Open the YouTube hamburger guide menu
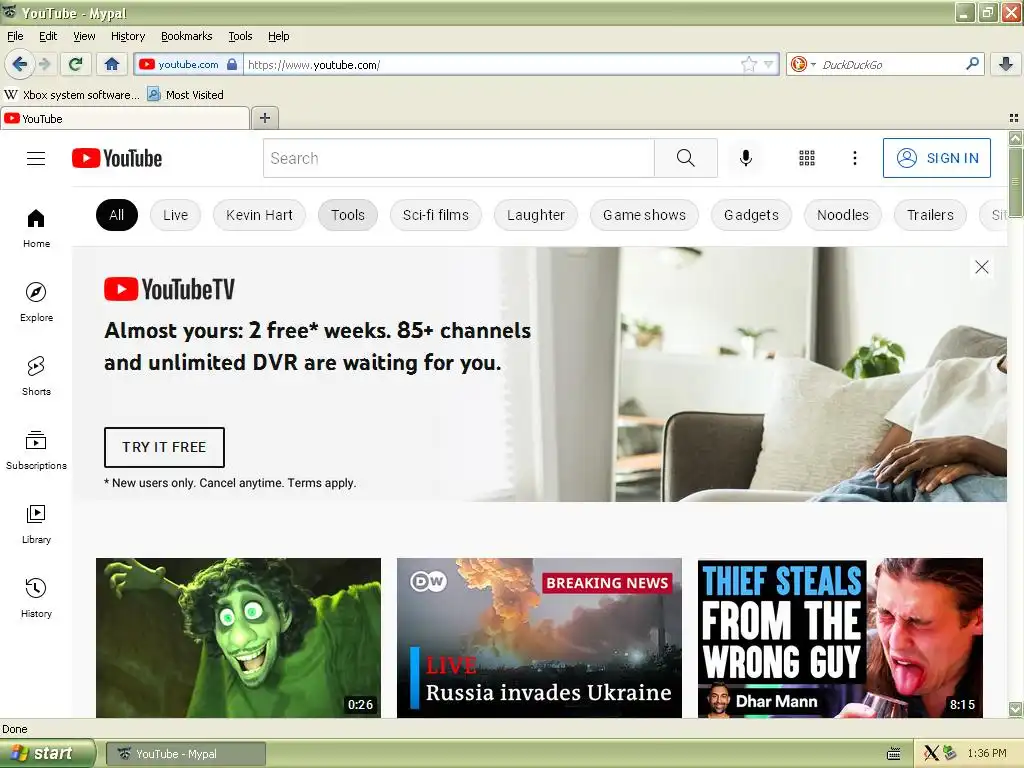1024x768 pixels. click(x=36, y=158)
